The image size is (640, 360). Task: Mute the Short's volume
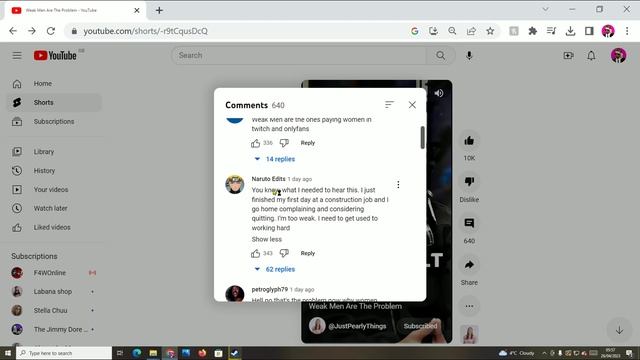coord(439,93)
